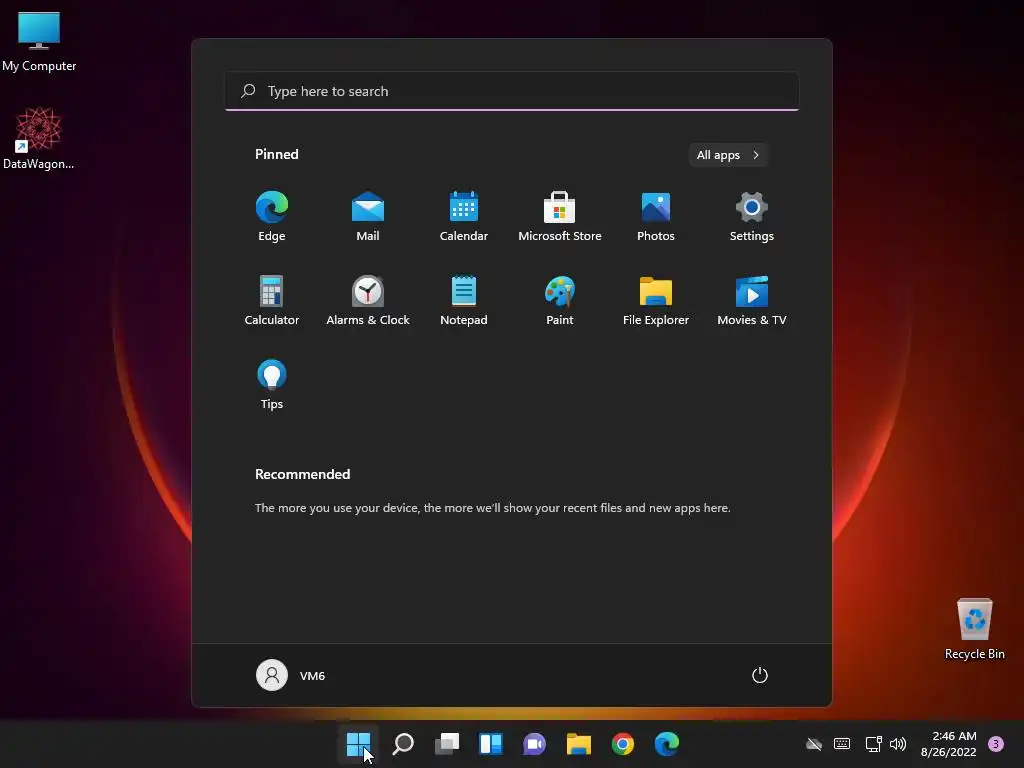
Task: Click the Start menu search field
Action: [512, 91]
